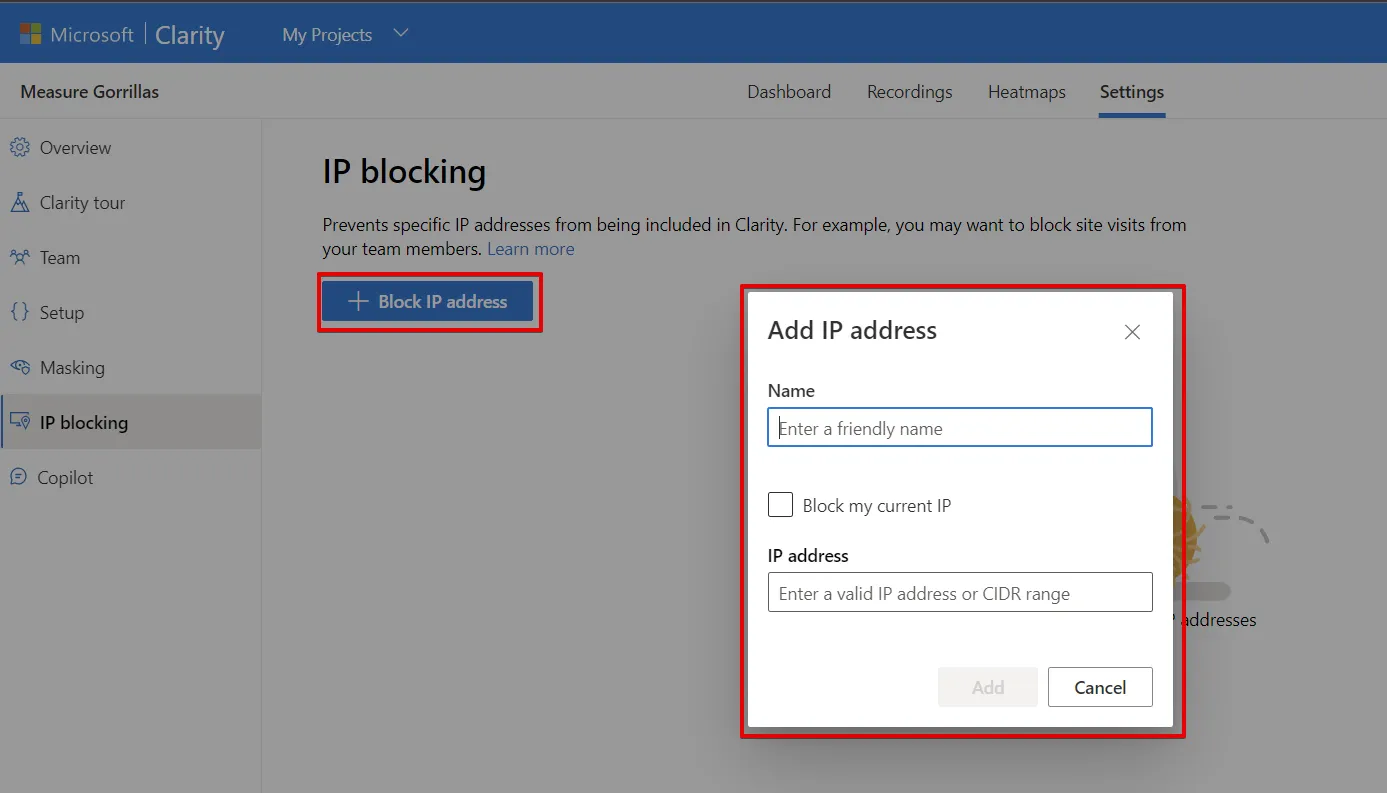
Task: Click the Masking eye icon
Action: click(x=19, y=367)
